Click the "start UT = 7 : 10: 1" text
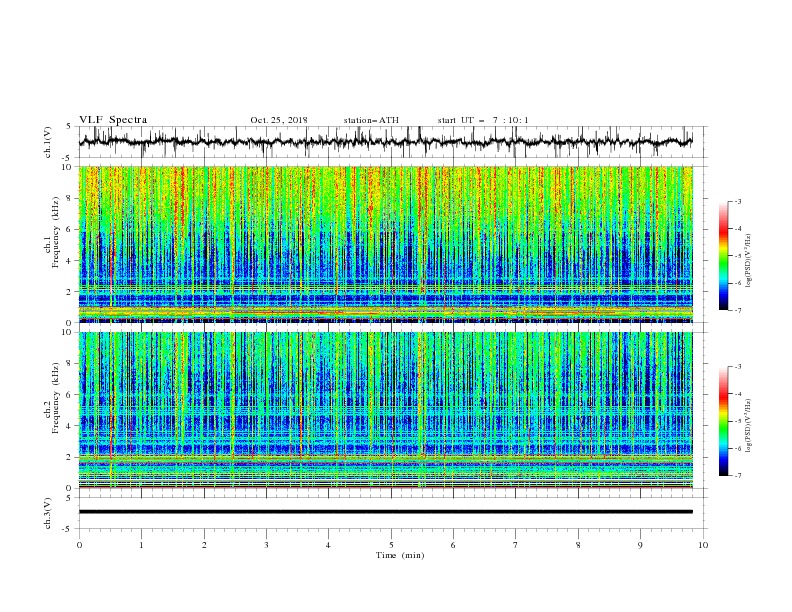Screen dimensions: 792x612 pos(483,120)
